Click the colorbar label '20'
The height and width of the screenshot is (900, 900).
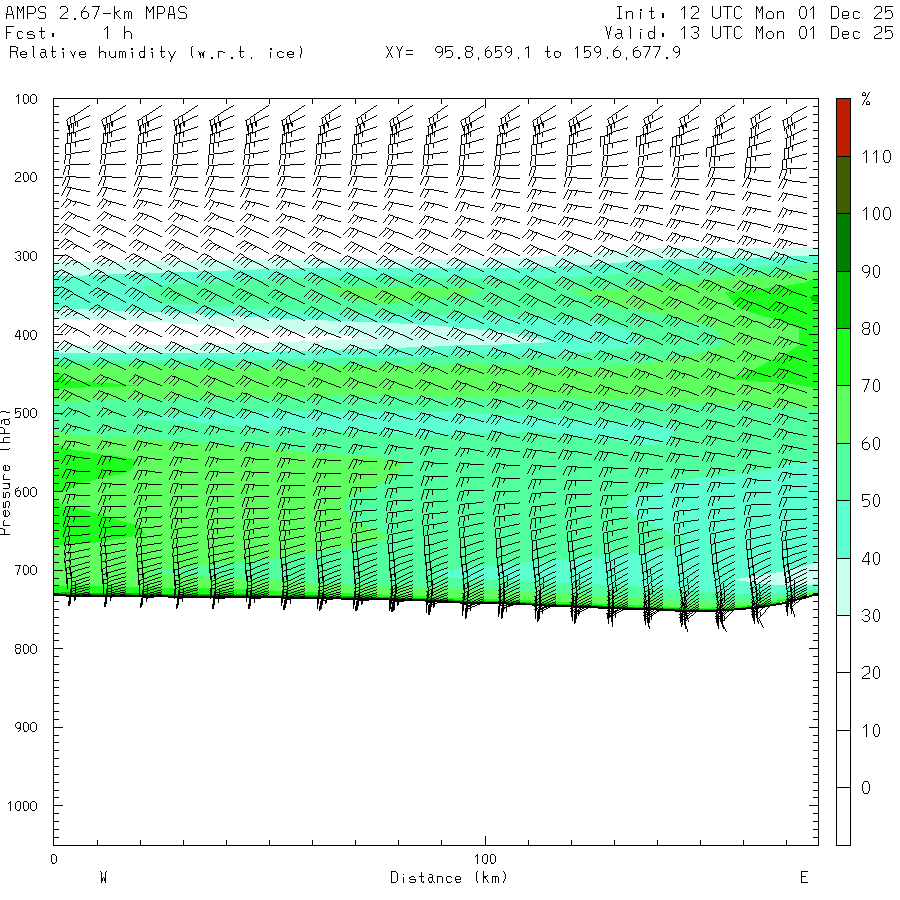pyautogui.click(x=871, y=673)
